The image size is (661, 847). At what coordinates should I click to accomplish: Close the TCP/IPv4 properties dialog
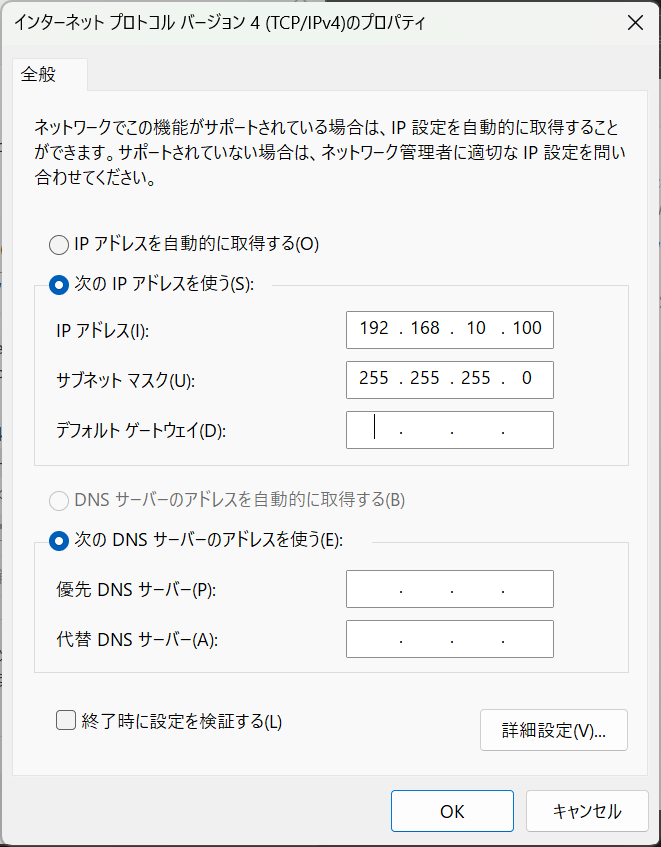(x=633, y=23)
